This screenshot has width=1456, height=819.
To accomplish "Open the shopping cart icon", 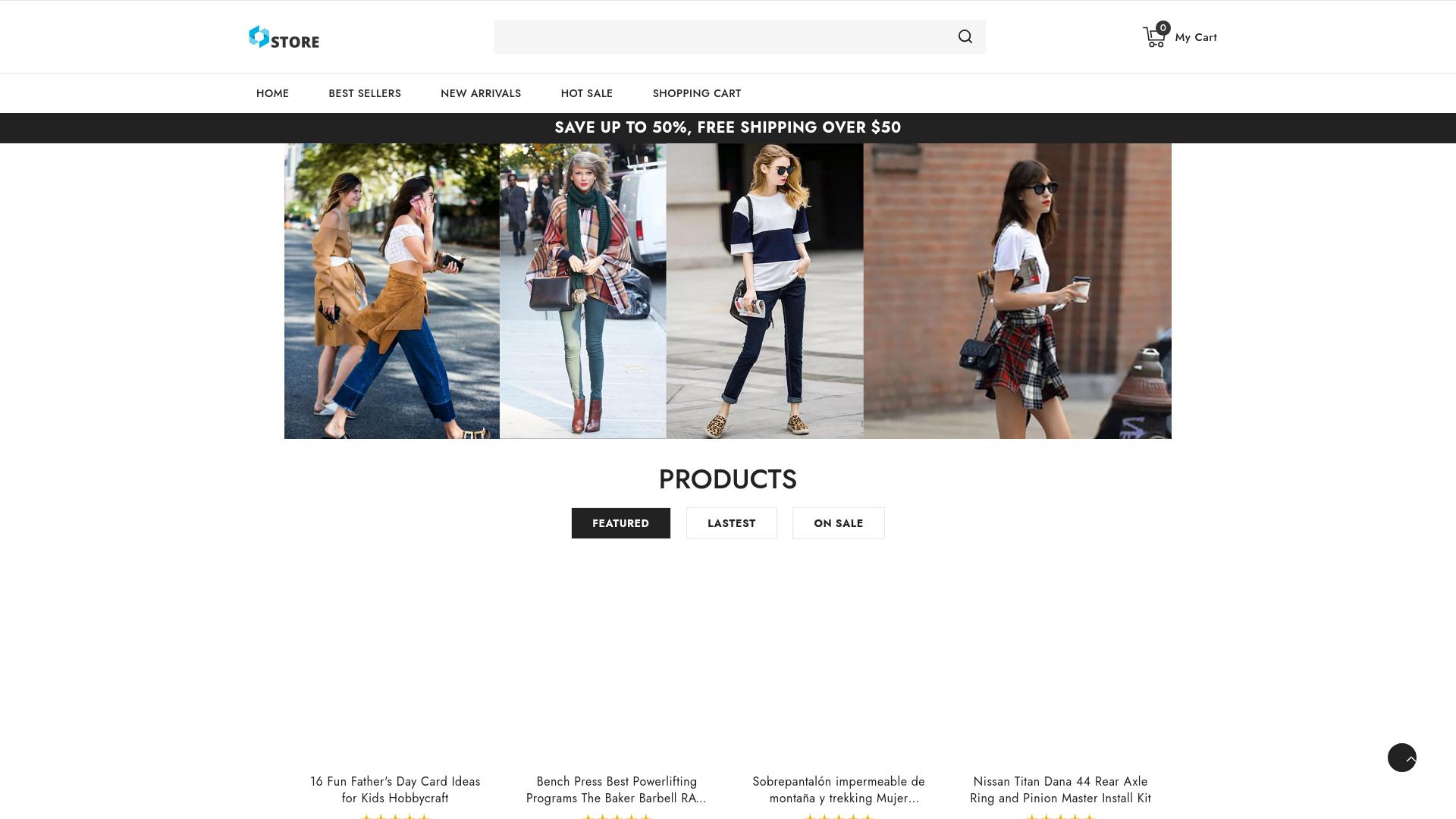I will (x=1153, y=36).
